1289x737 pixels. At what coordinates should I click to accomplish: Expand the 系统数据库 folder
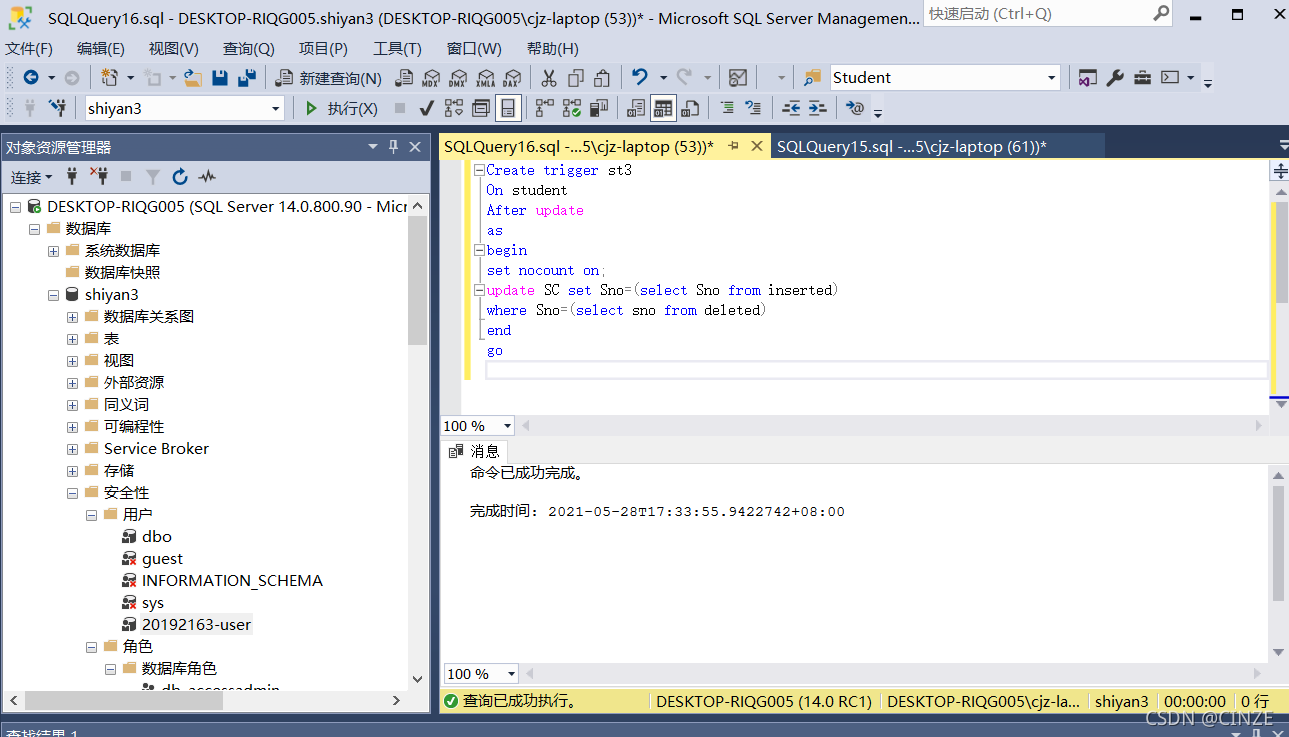[53, 251]
